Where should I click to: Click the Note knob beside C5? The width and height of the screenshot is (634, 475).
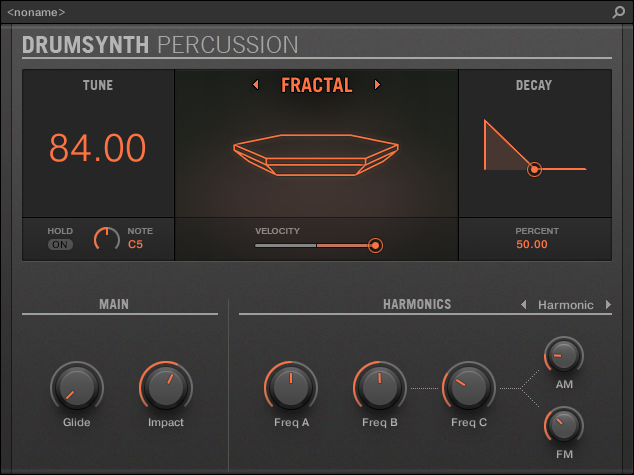[106, 239]
